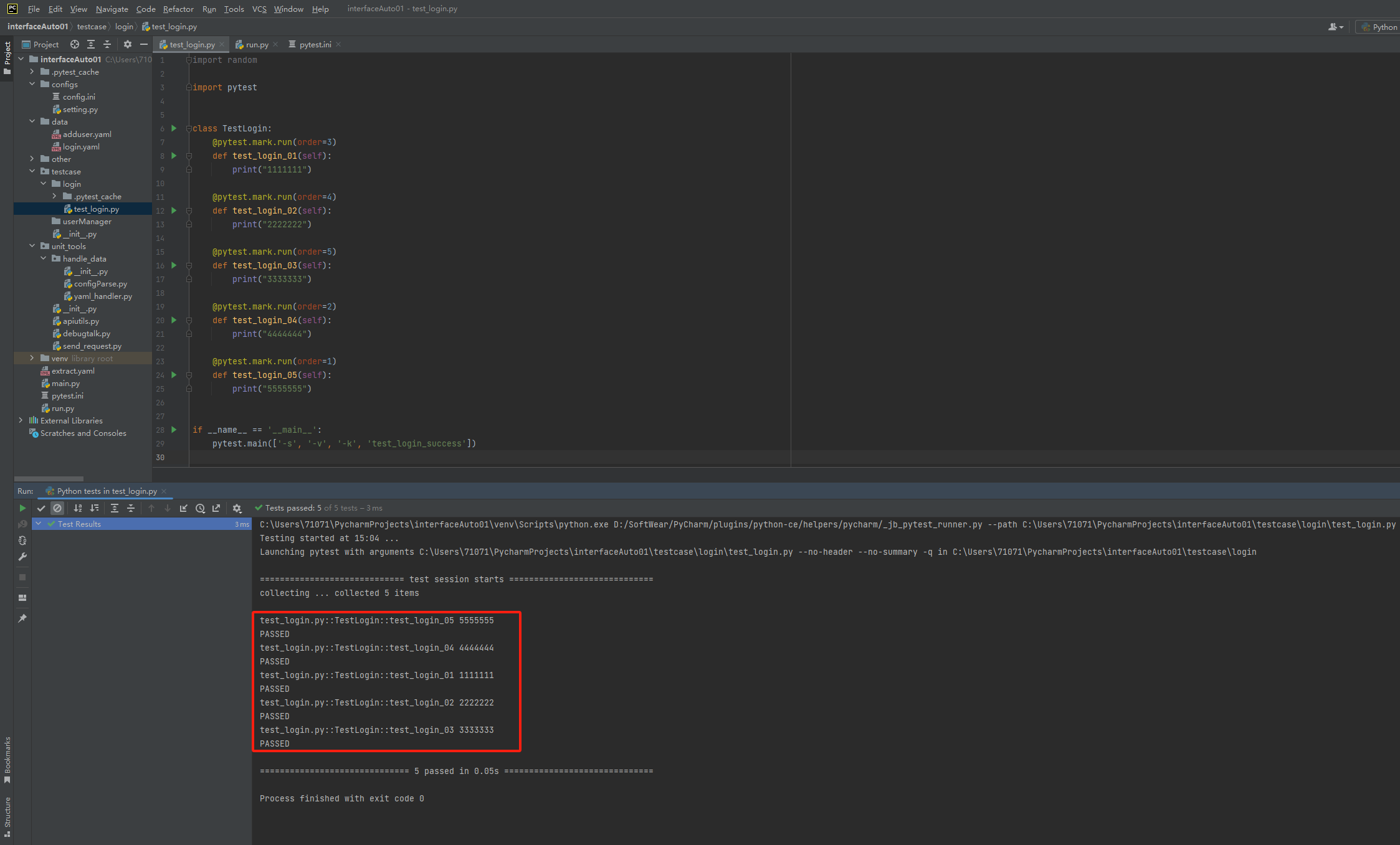Collapse the Test Results tree node
1400x845 pixels.
coord(39,524)
